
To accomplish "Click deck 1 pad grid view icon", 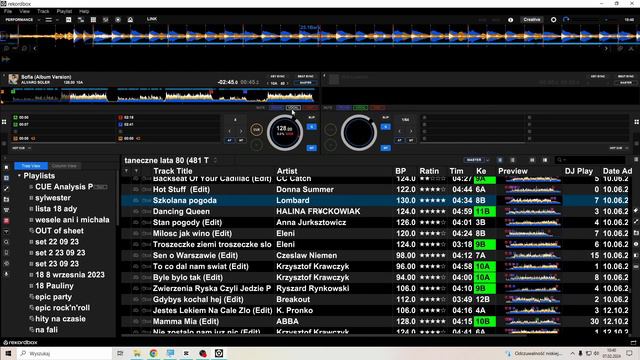I will click(x=4, y=122).
